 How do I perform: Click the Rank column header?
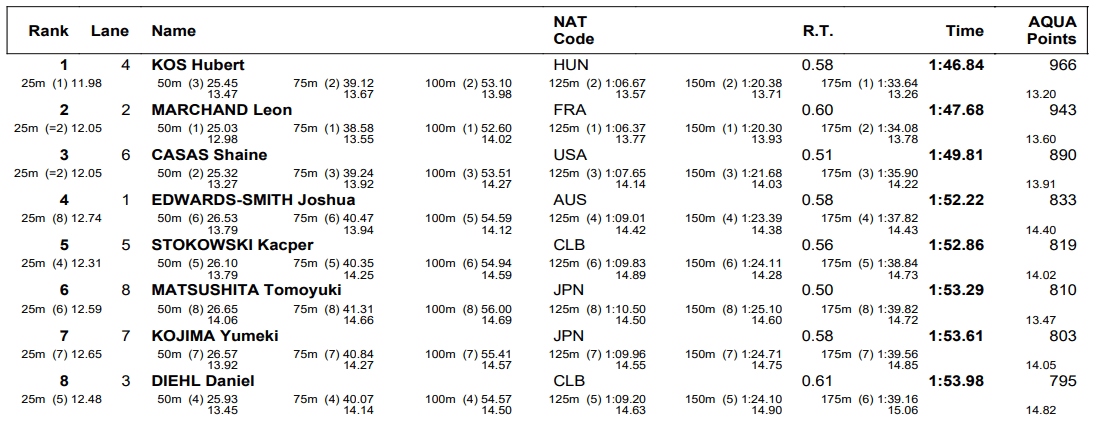click(48, 31)
